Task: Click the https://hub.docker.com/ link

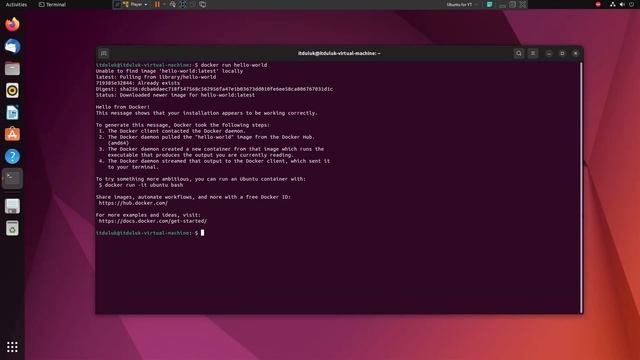Action: coord(133,203)
